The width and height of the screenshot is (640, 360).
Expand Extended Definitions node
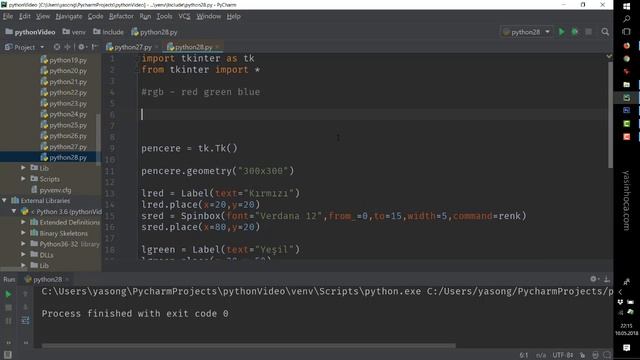pyautogui.click(x=23, y=222)
